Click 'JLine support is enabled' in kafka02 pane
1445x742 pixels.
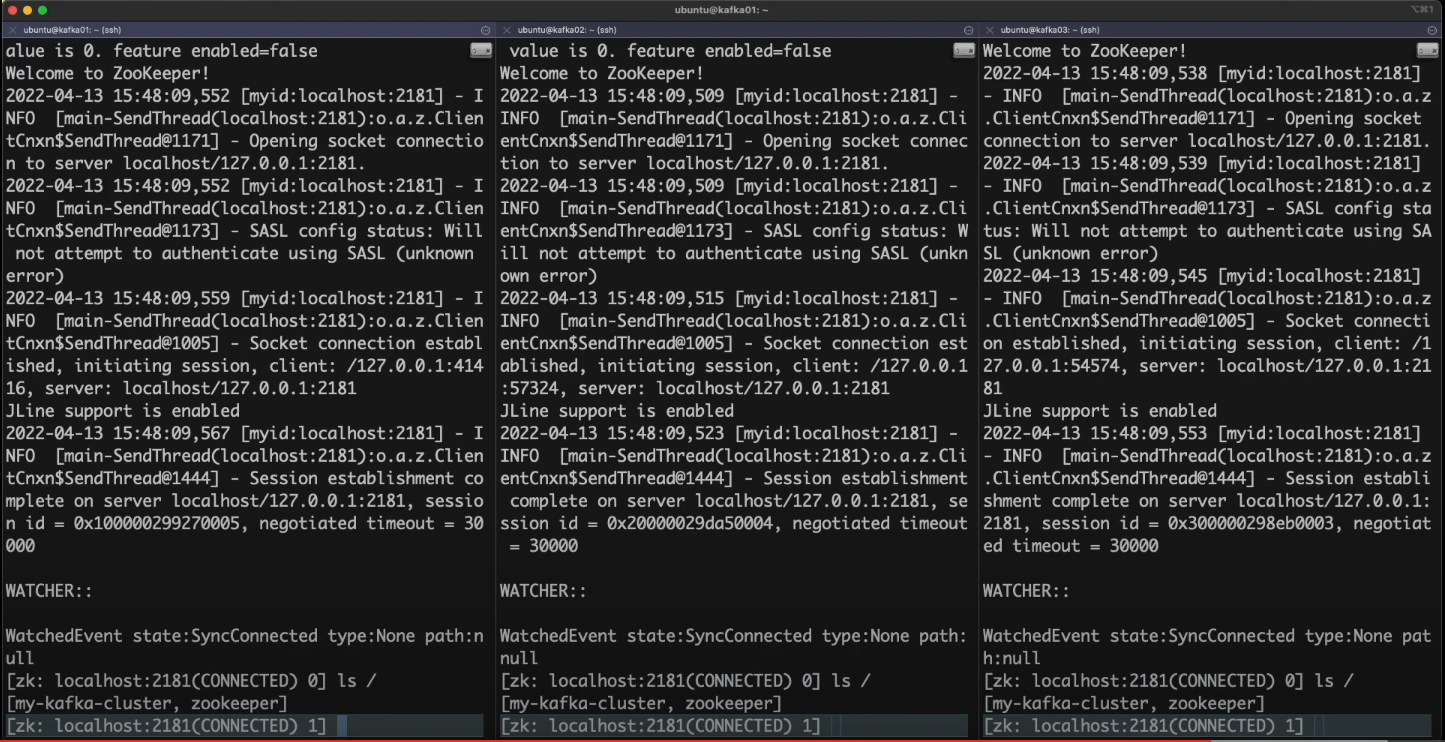pos(617,411)
